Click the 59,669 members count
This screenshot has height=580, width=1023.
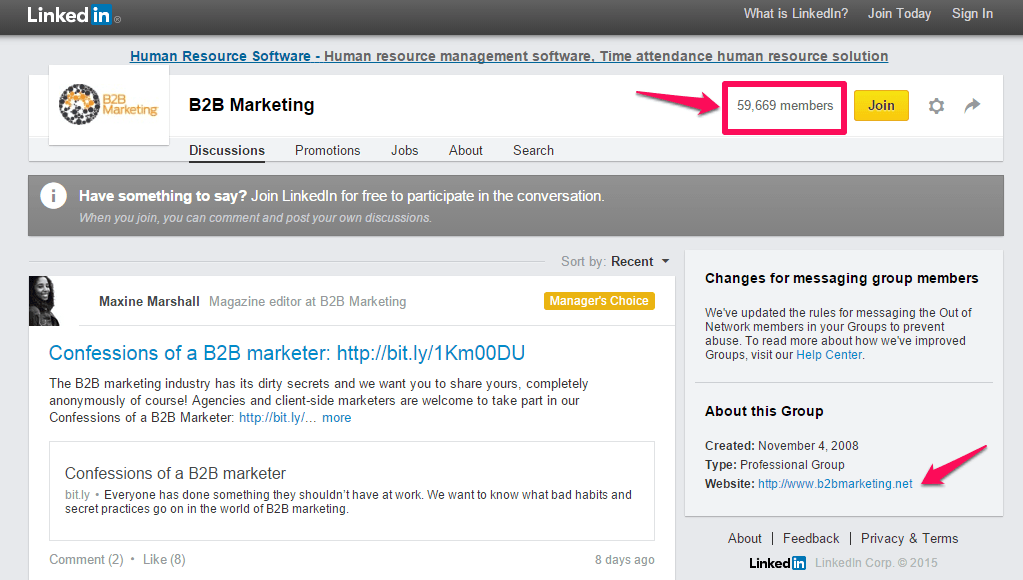click(785, 106)
